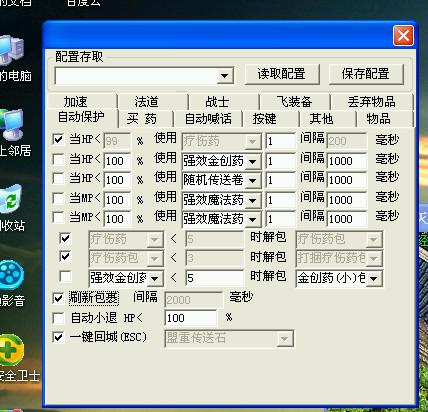The image size is (428, 412).
Task: Open the 随机传送卷 item dropdown
Action: tap(253, 181)
